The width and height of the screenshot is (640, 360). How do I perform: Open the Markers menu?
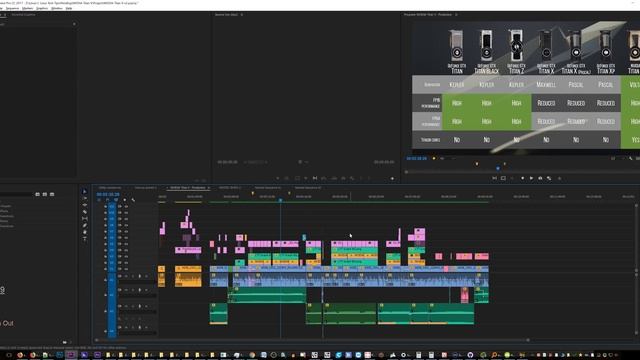pos(27,8)
